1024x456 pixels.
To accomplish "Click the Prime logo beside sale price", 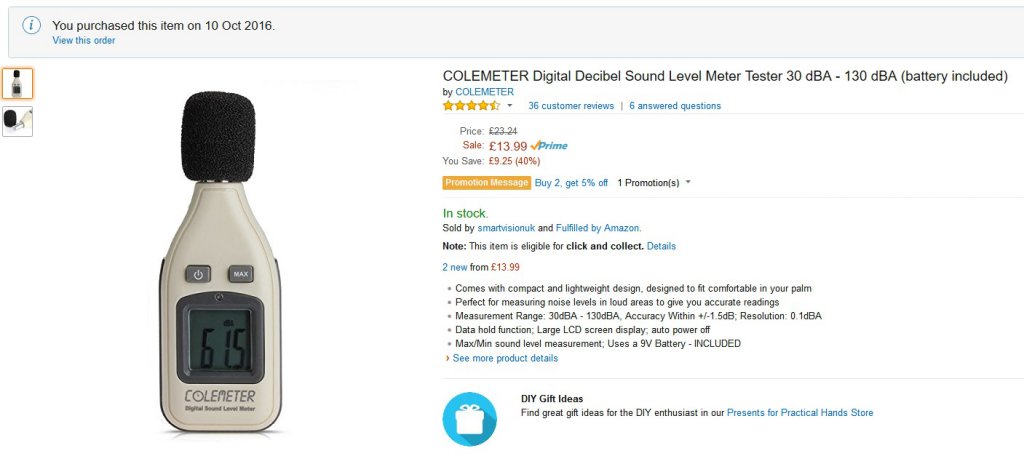I will (549, 146).
